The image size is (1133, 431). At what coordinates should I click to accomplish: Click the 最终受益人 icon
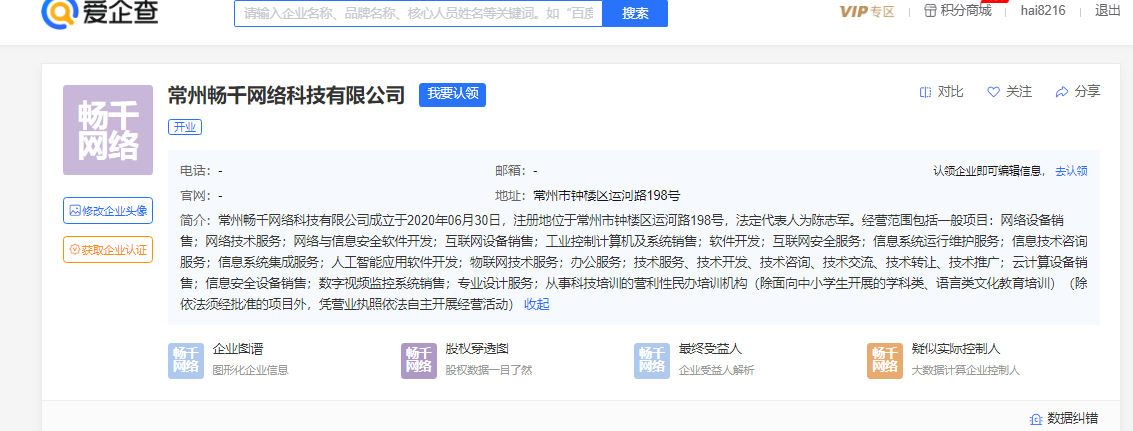(x=652, y=361)
